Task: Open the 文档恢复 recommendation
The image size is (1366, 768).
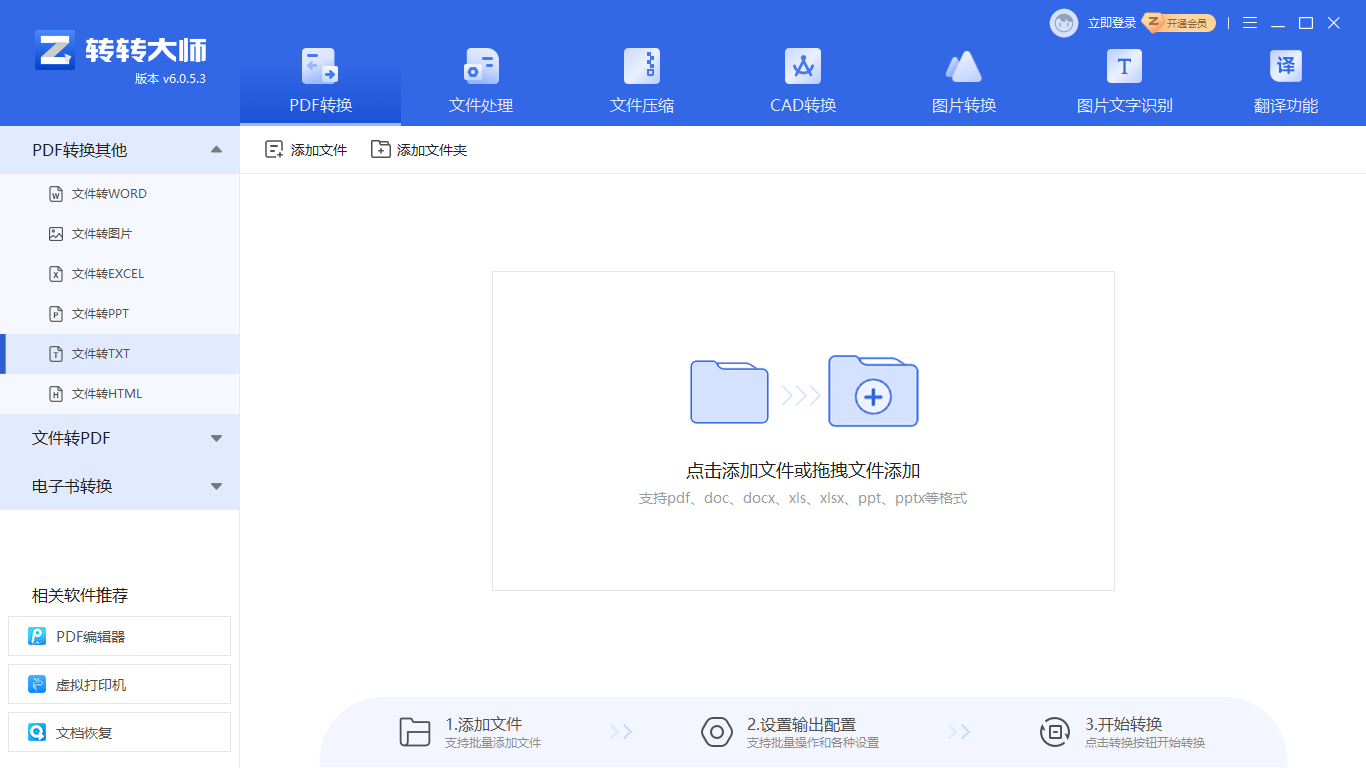Action: (x=119, y=732)
